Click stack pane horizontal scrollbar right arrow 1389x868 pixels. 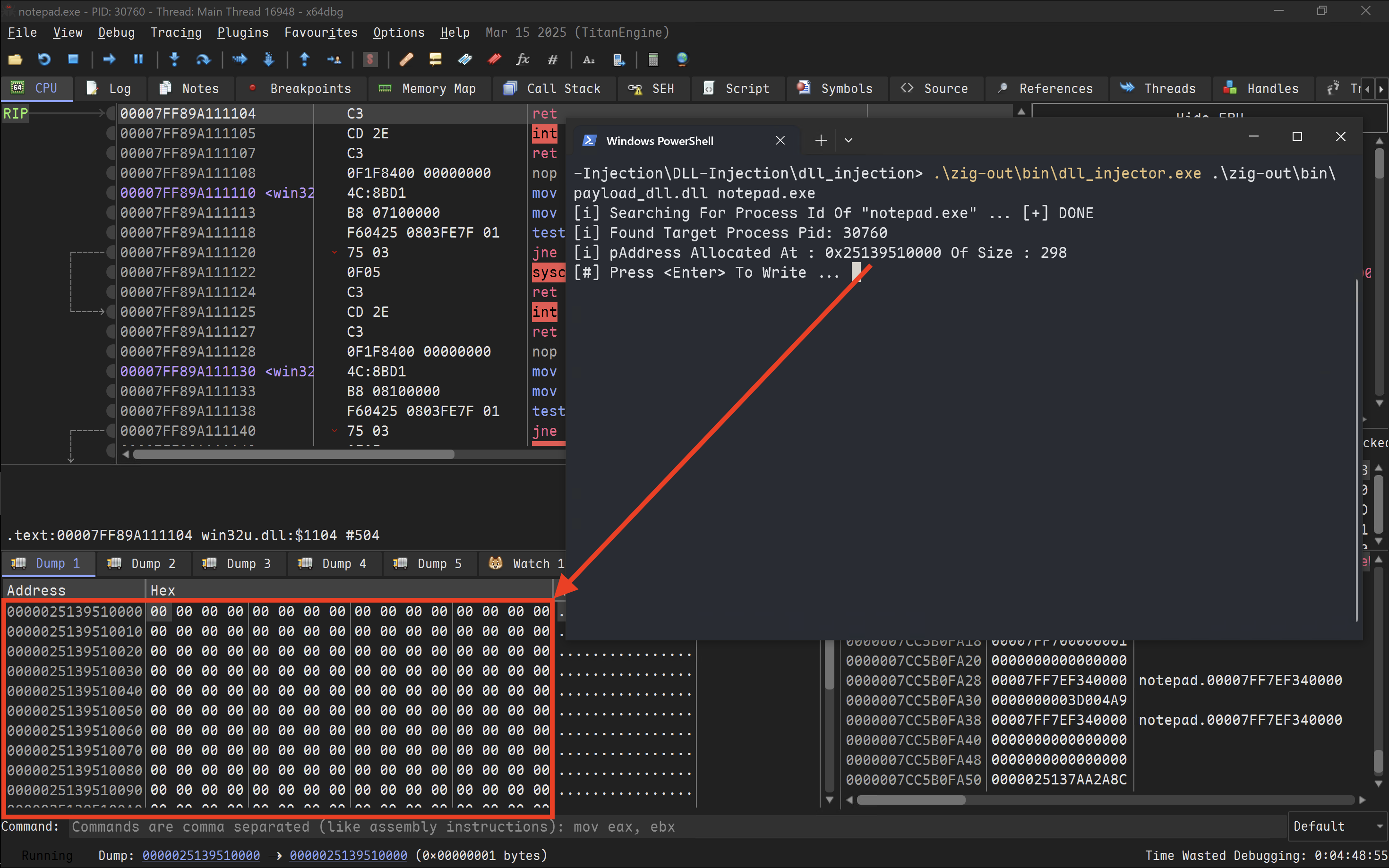coord(1362,800)
